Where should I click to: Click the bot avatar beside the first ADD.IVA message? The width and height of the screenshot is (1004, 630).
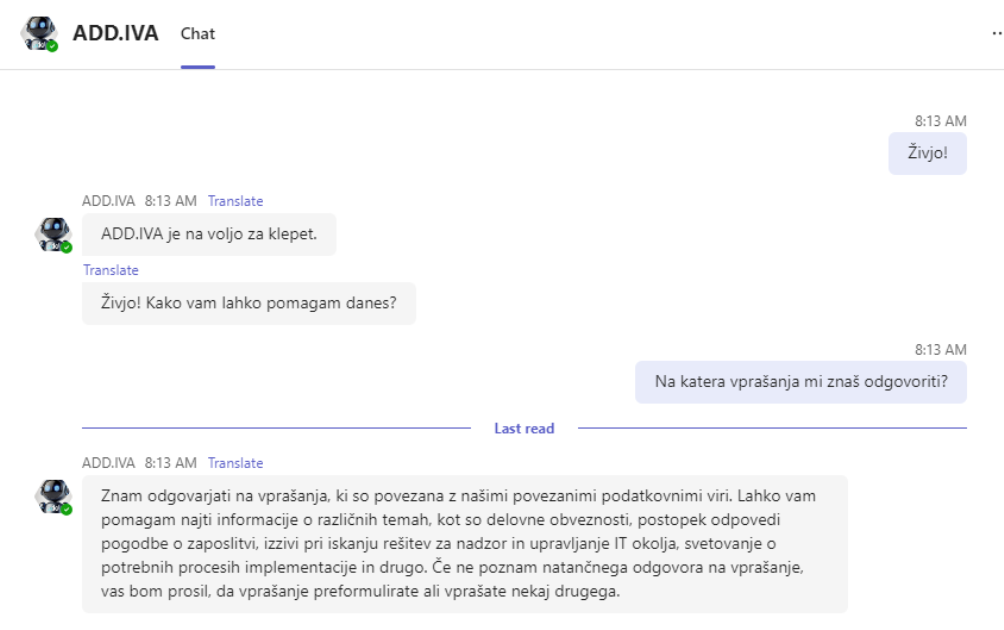click(53, 235)
